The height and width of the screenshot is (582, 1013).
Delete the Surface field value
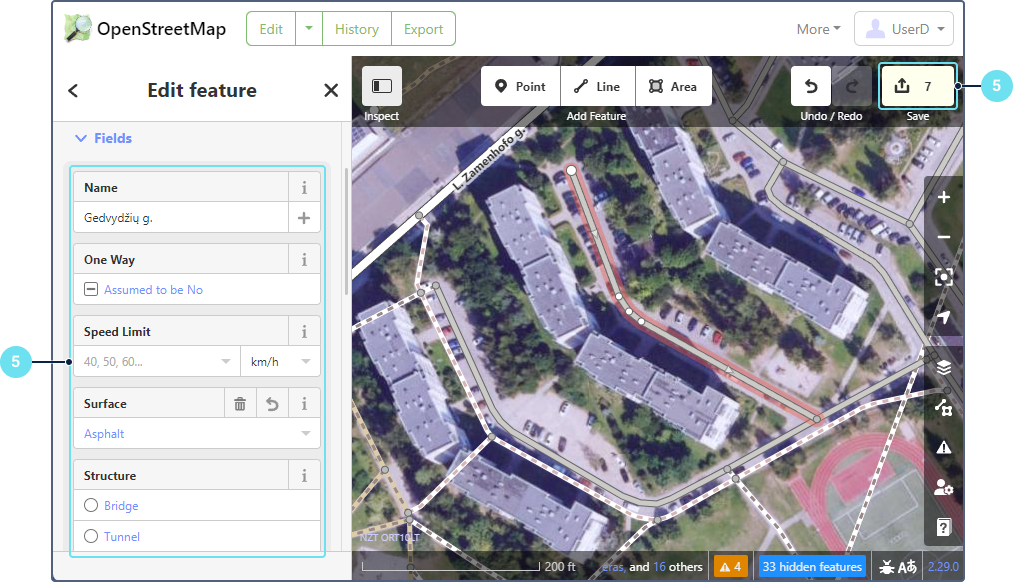coord(240,404)
